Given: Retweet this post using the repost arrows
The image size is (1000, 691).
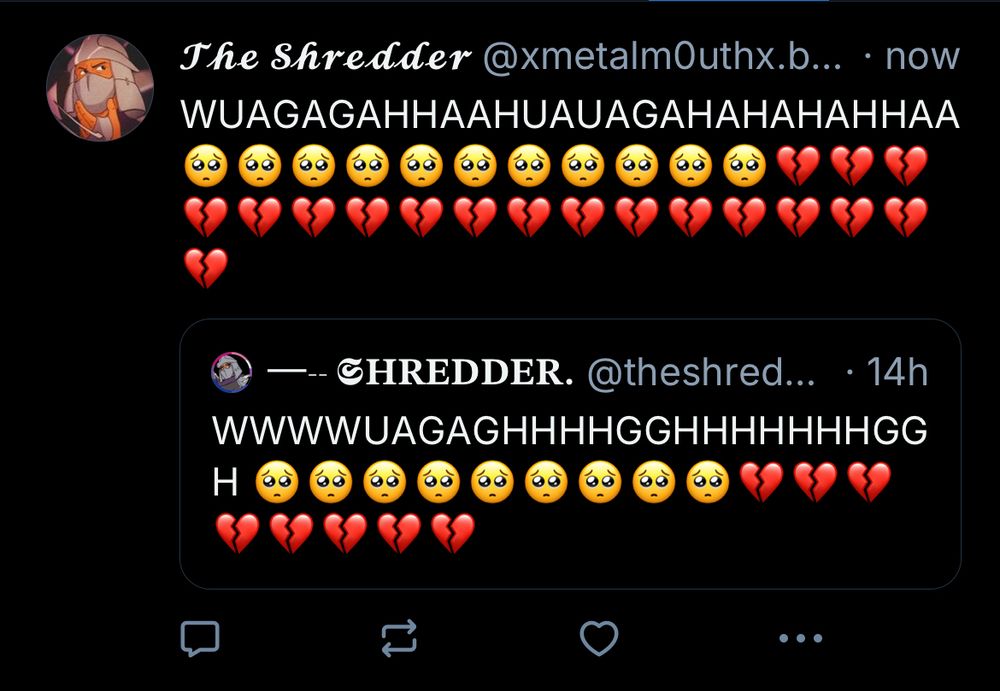Looking at the screenshot, I should tap(399, 638).
